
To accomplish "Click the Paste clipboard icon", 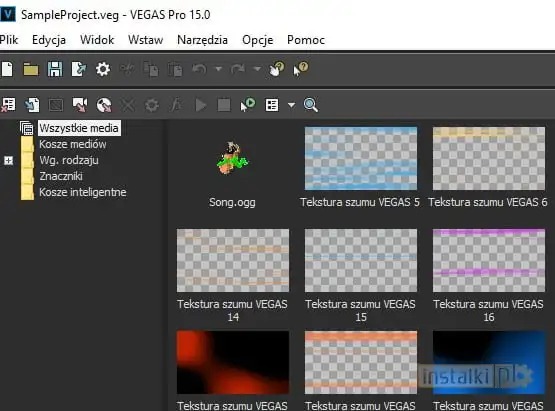I will (x=175, y=69).
